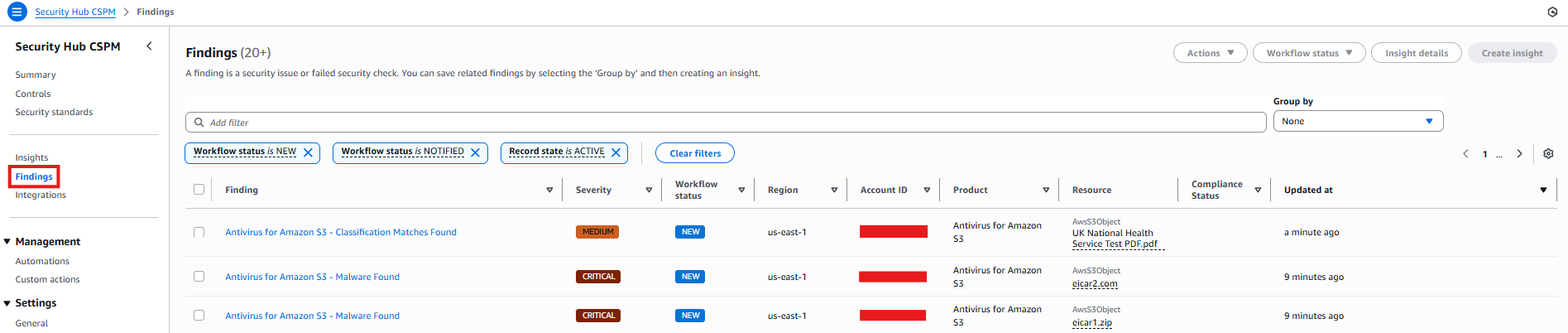Go to previous page of findings
This screenshot has height=333, width=1568.
1465,153
